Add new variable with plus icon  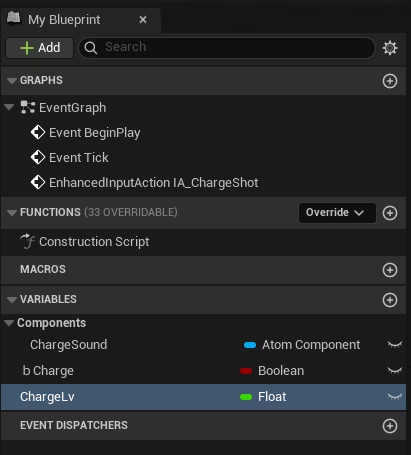(390, 300)
